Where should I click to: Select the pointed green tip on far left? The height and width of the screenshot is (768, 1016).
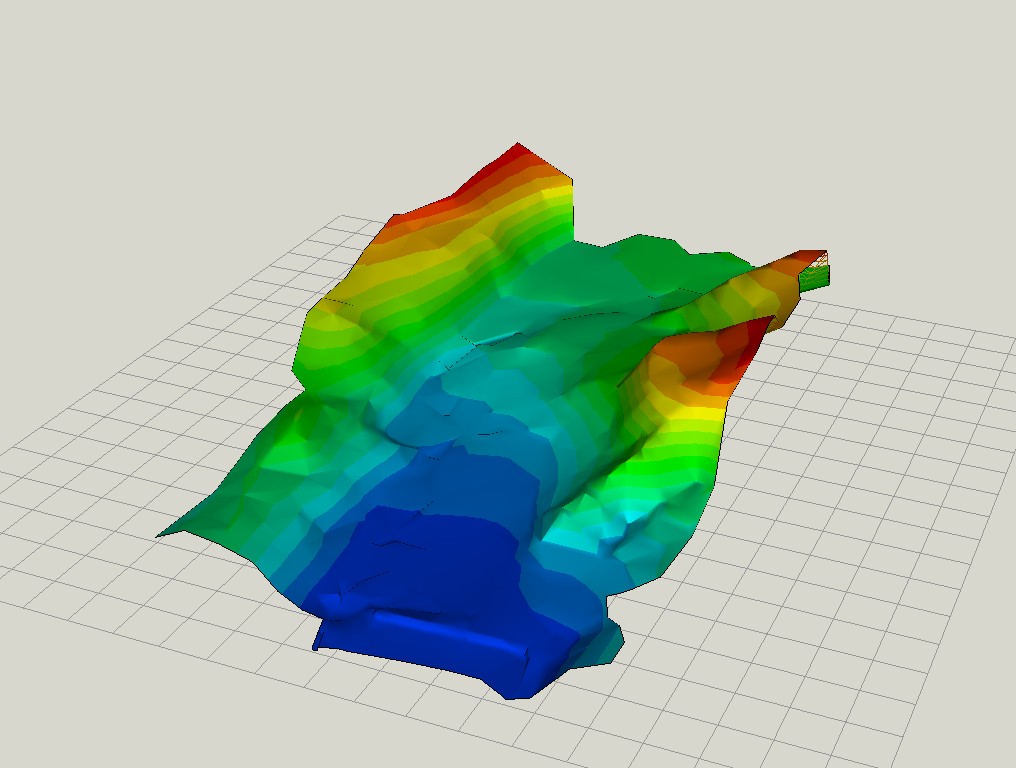[166, 534]
